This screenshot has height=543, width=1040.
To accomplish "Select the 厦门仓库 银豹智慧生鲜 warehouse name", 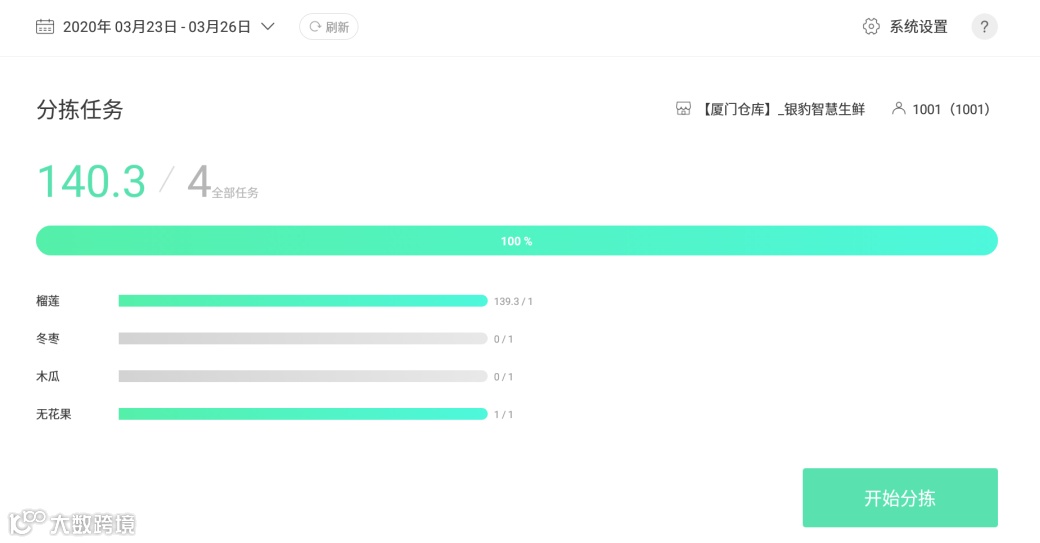I will (x=783, y=109).
